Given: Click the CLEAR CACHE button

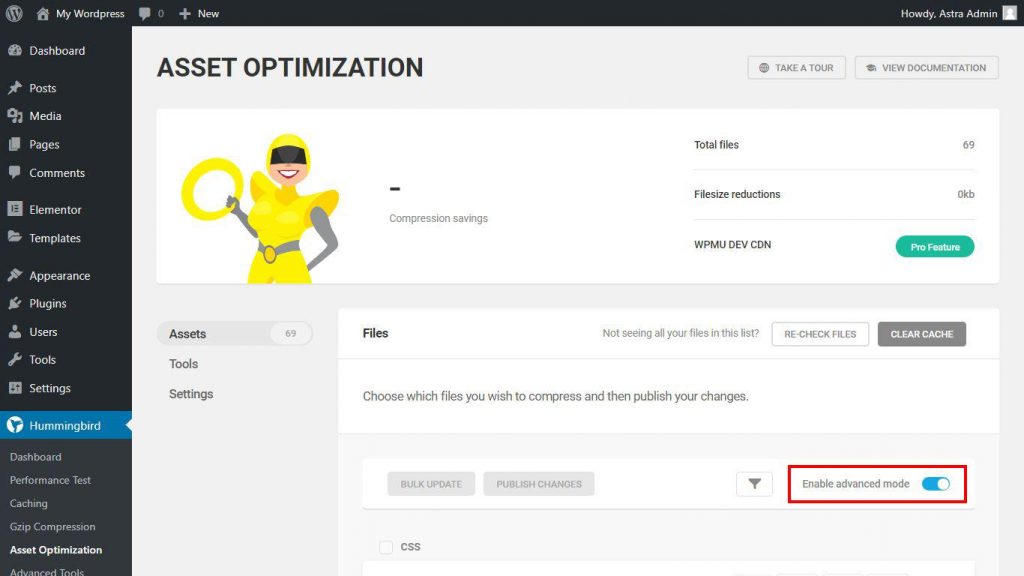Looking at the screenshot, I should [921, 333].
